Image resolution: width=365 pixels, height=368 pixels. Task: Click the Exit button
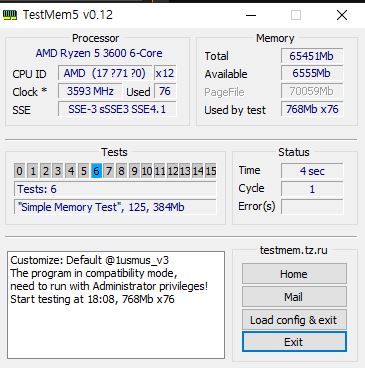(294, 342)
